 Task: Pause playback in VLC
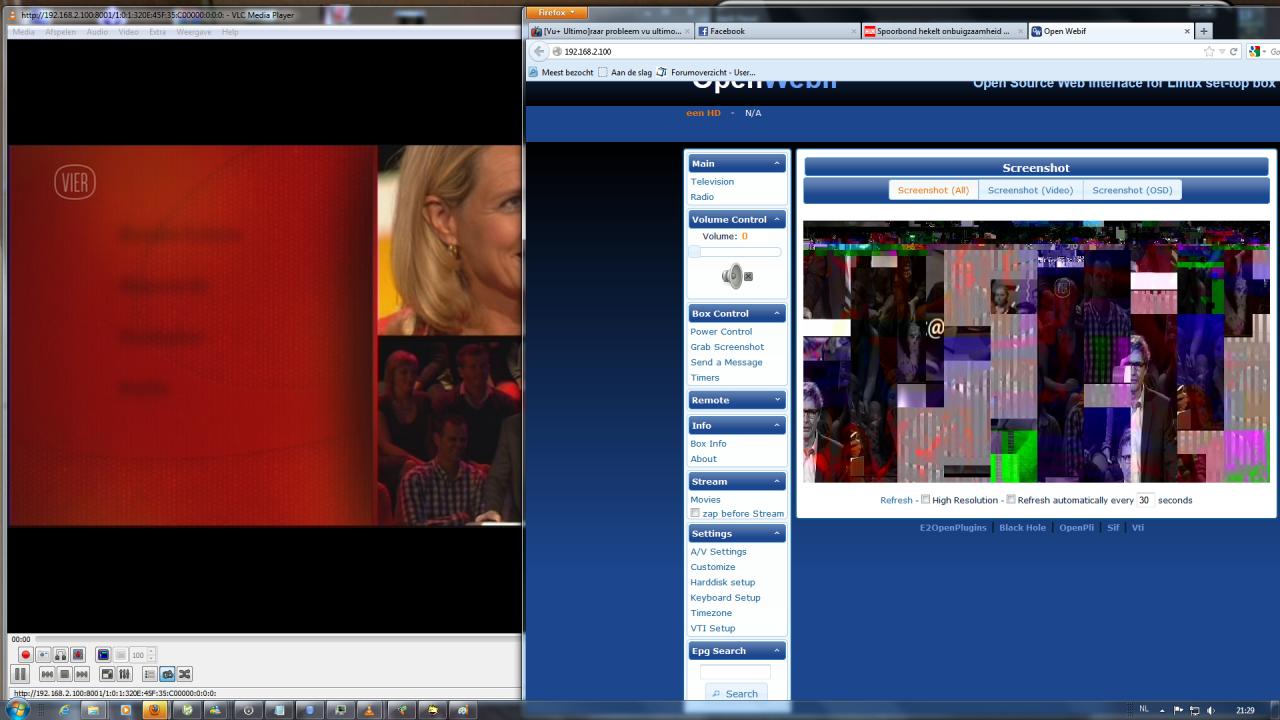pos(20,674)
